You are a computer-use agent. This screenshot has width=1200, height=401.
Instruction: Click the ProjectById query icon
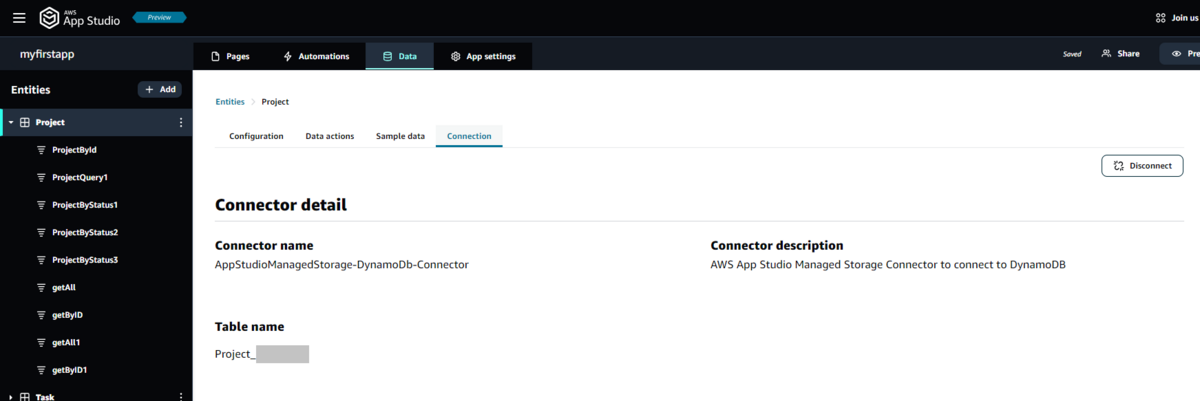point(41,150)
